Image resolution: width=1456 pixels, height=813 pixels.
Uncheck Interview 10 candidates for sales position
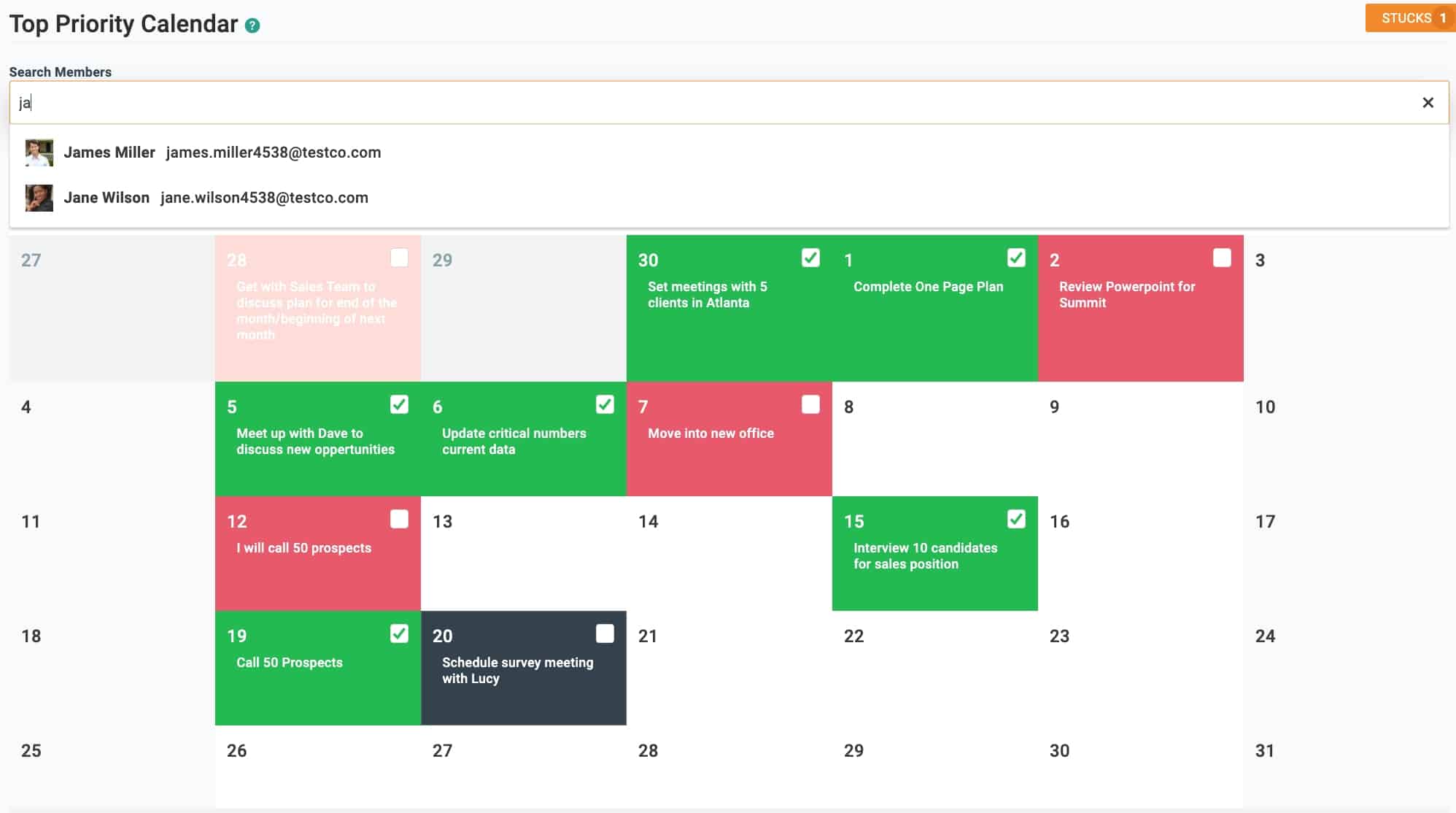click(1016, 519)
